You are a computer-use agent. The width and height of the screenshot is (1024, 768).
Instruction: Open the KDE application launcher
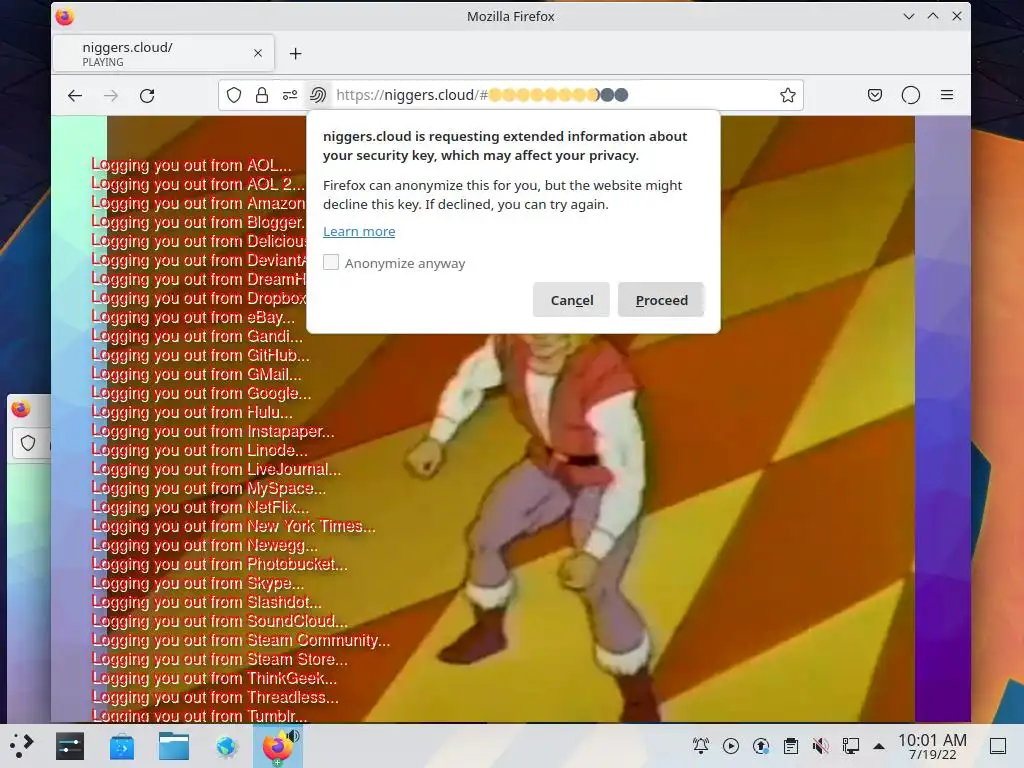[21, 746]
